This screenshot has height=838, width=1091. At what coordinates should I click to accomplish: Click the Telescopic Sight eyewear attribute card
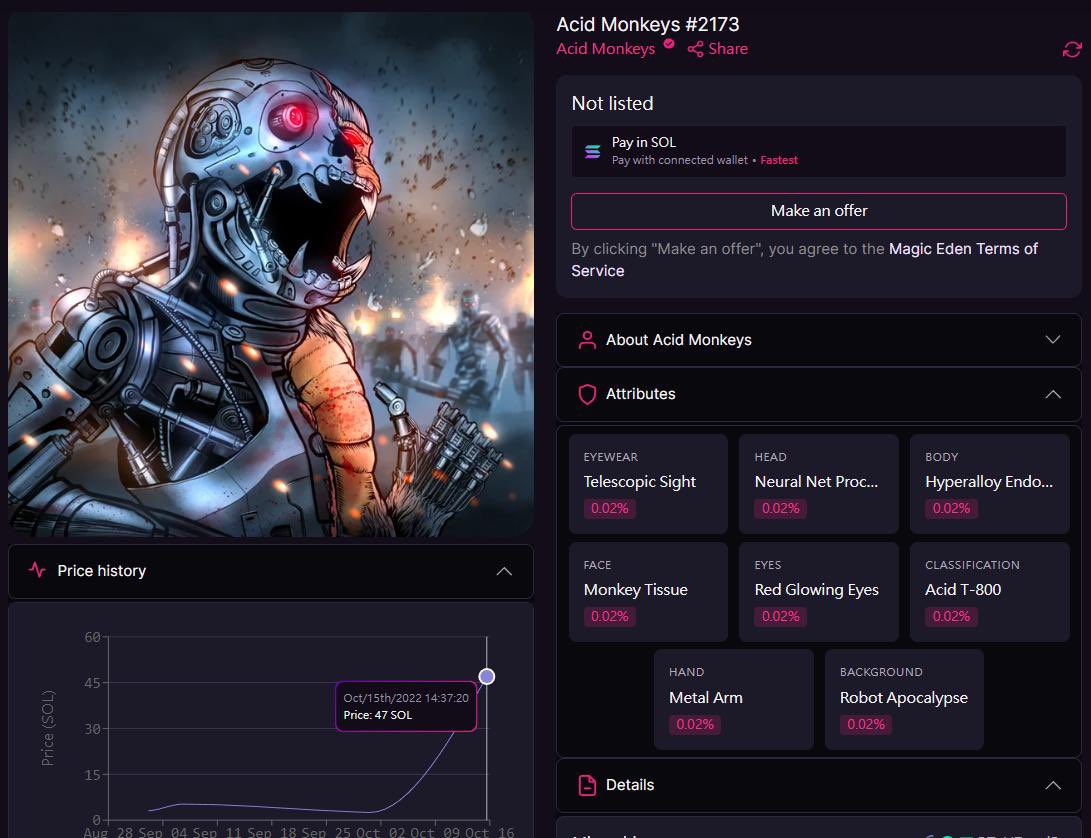(648, 484)
